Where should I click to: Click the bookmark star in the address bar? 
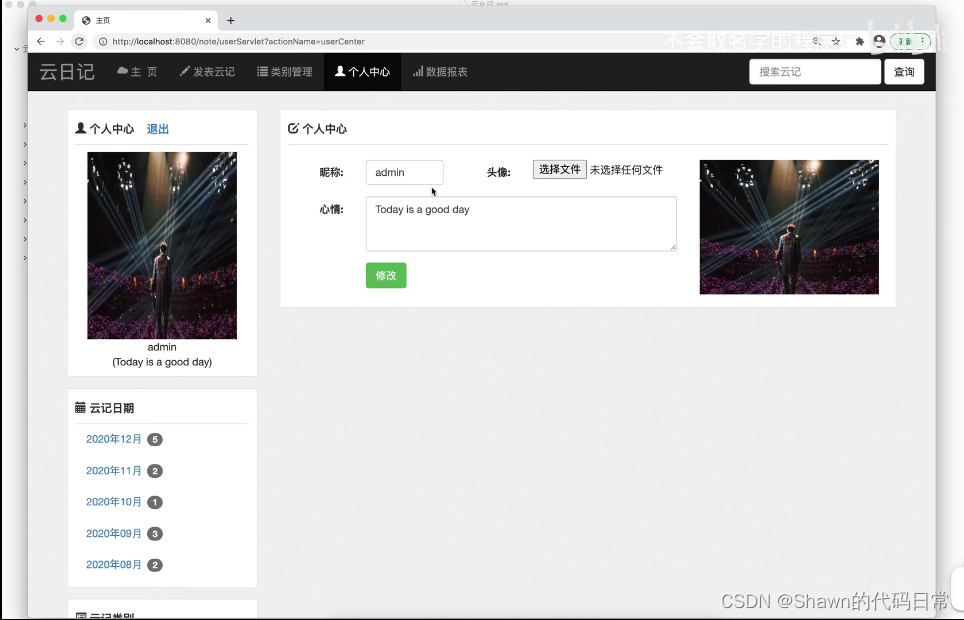[836, 42]
